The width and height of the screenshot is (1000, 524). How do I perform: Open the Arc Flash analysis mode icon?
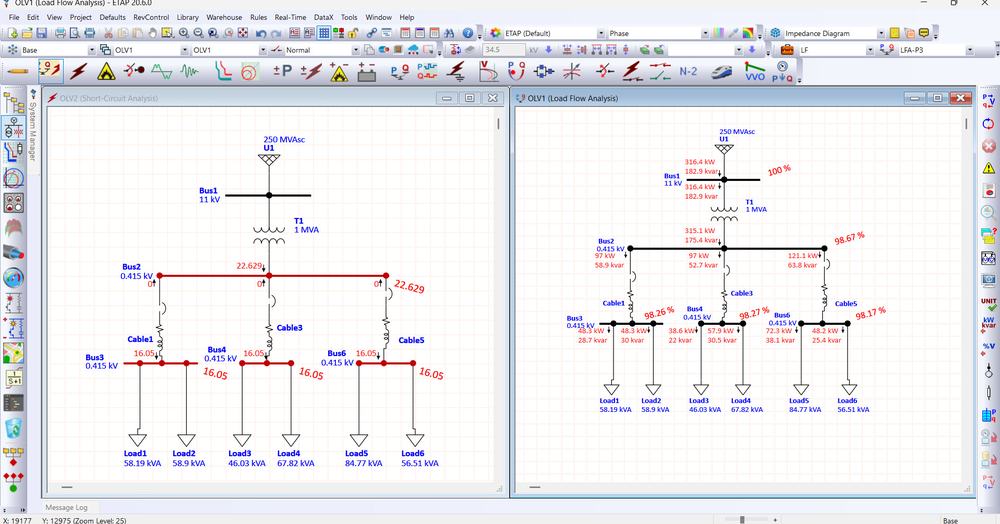click(107, 71)
